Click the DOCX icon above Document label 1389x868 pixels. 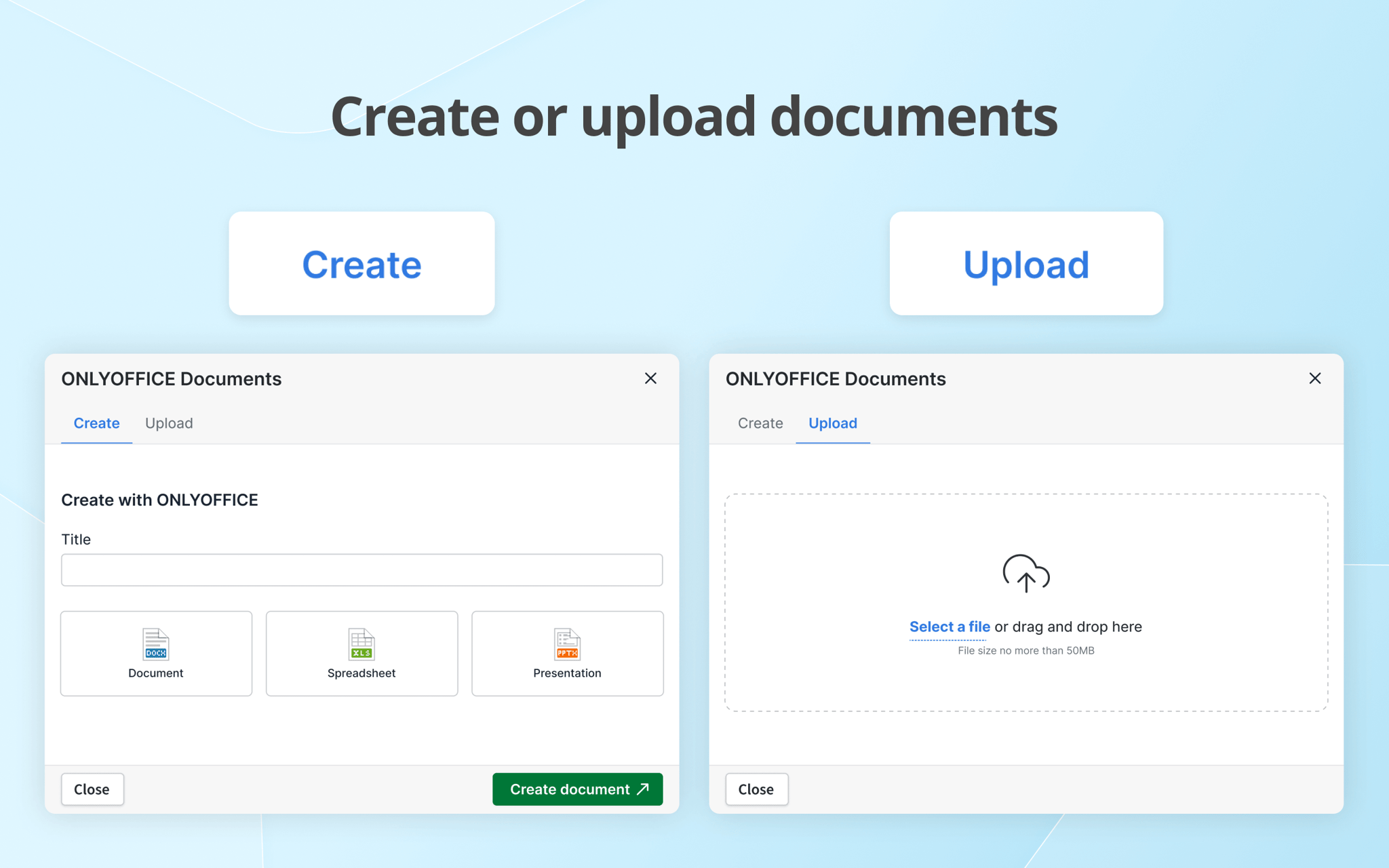pos(155,645)
